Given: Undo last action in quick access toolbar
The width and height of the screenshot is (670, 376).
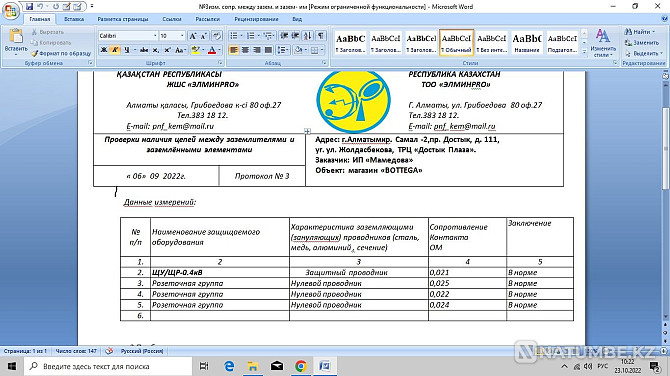Looking at the screenshot, I should (x=40, y=6).
